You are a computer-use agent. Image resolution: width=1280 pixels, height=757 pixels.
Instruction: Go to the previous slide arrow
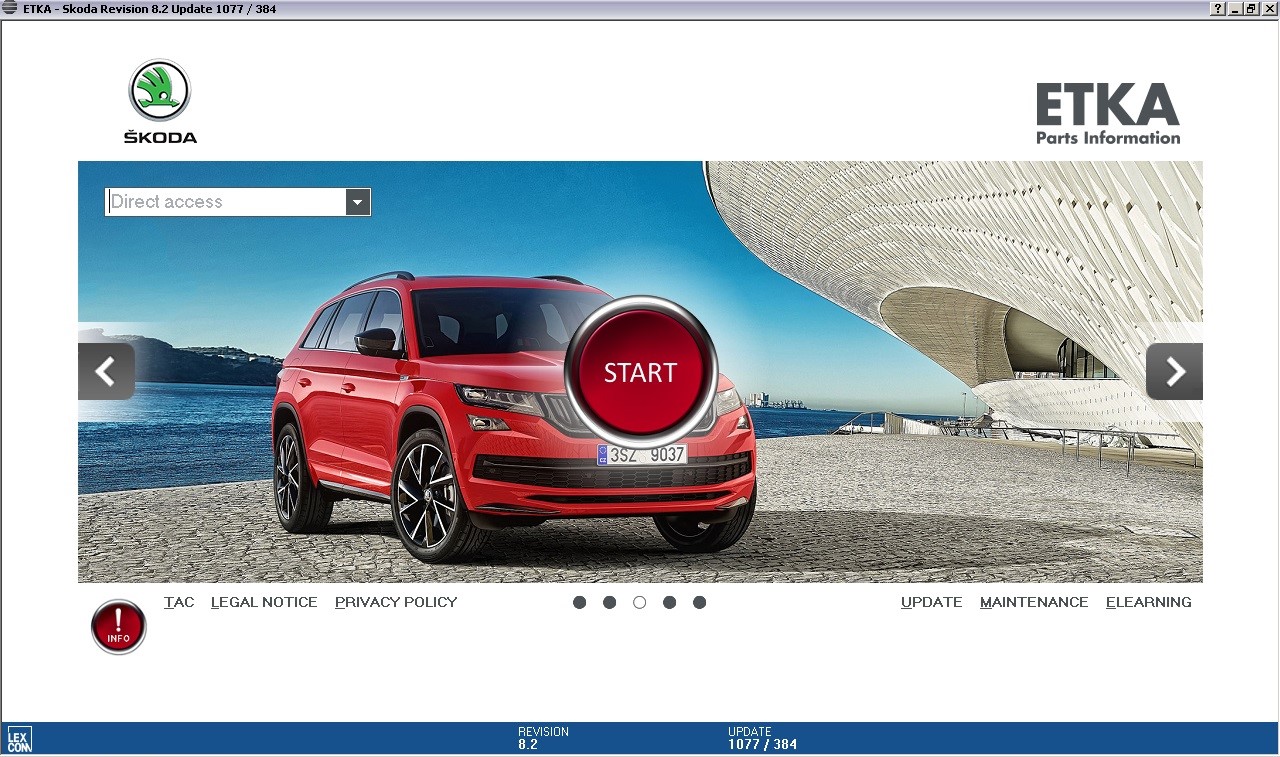click(106, 372)
